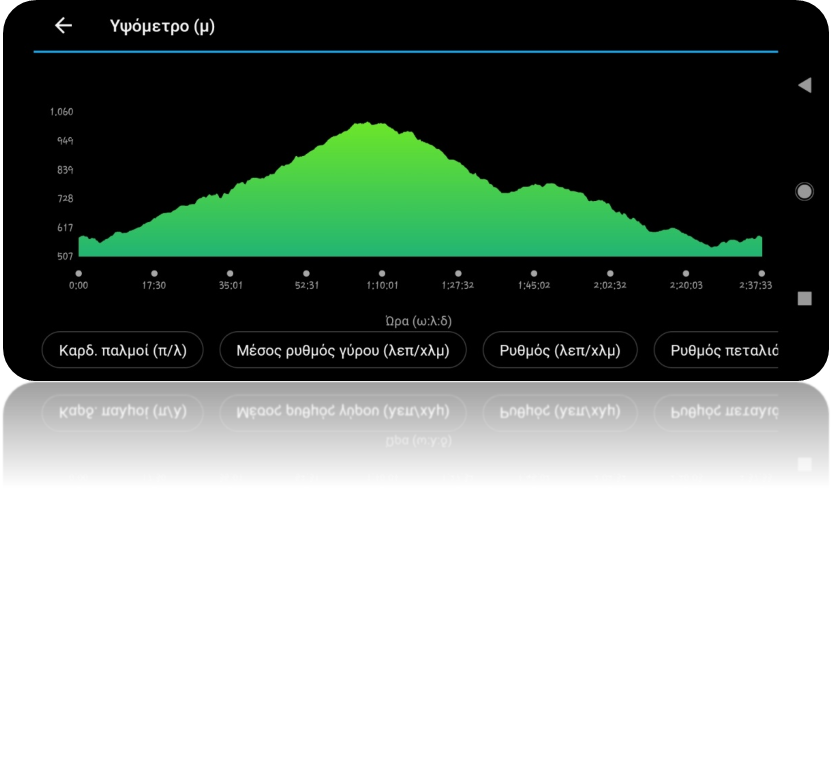Select the 52:31 time axis dot
This screenshot has width=832, height=765.
pos(306,273)
